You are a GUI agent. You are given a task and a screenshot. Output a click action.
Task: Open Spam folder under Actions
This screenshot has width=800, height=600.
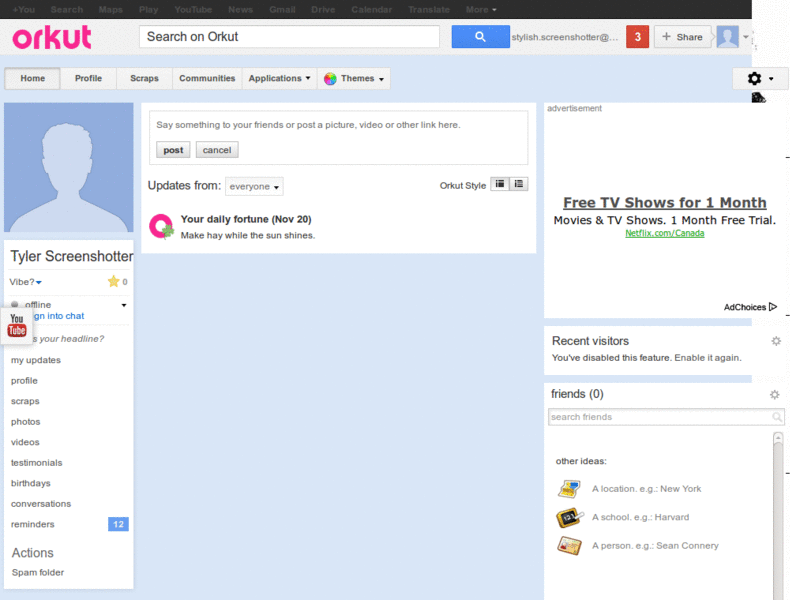point(38,572)
